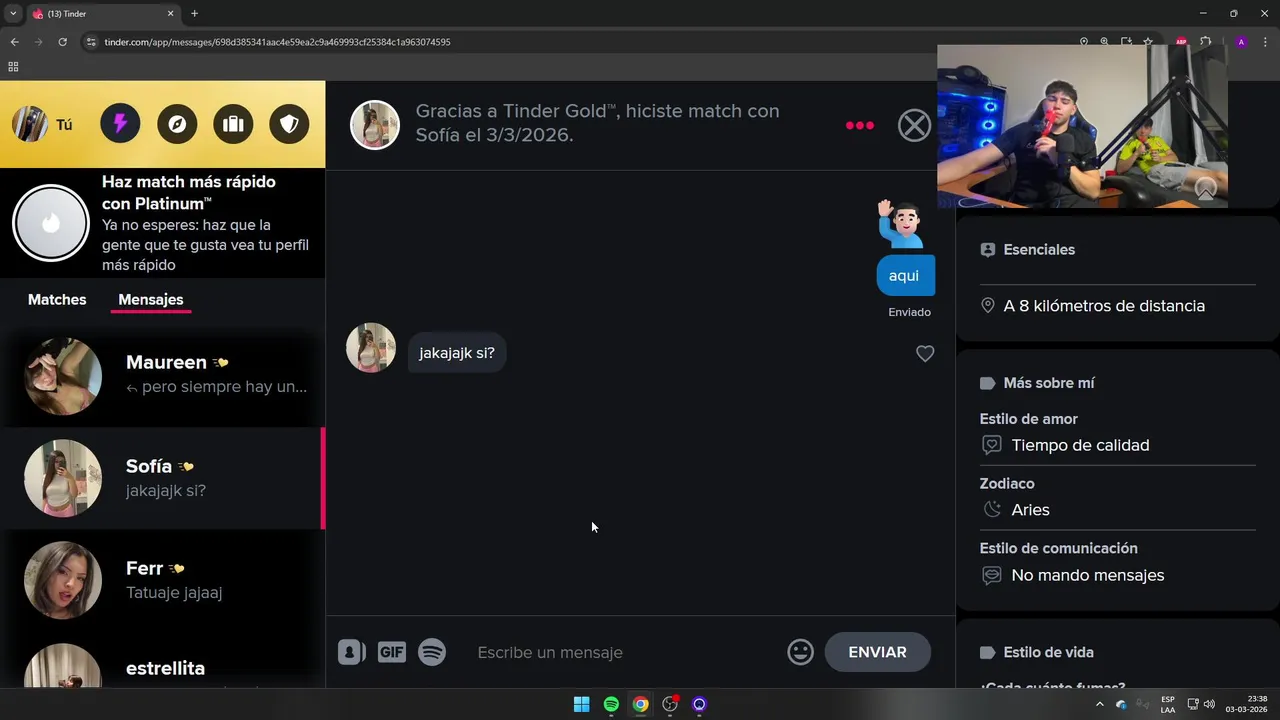Open Sofía's profile photo in chat header
Image resolution: width=1280 pixels, height=720 pixels.
375,125
